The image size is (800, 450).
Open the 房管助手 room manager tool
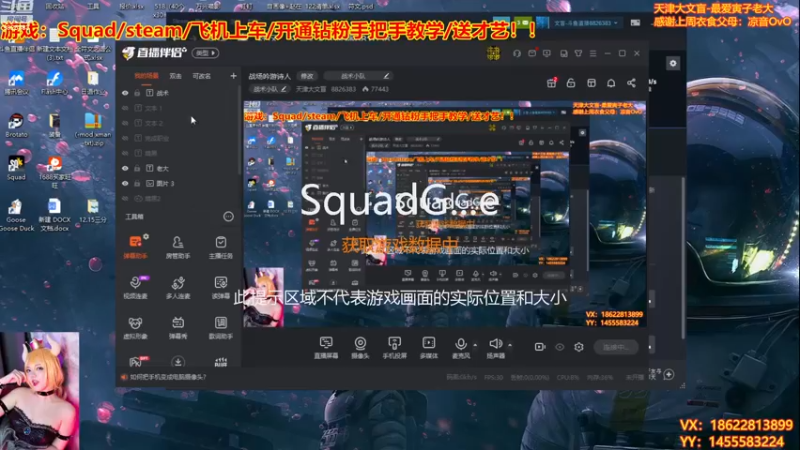tap(178, 246)
